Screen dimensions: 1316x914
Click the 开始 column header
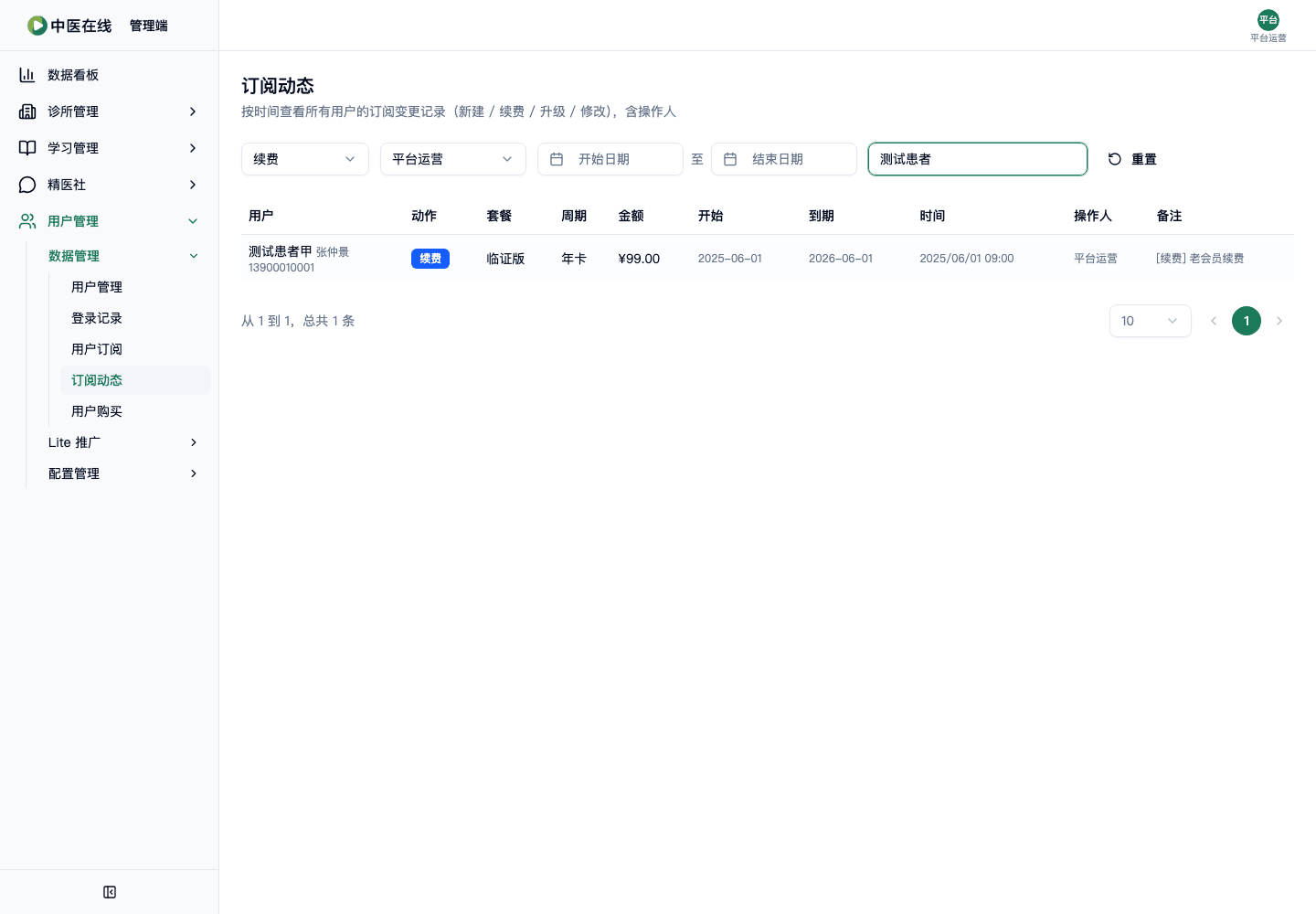coord(711,216)
